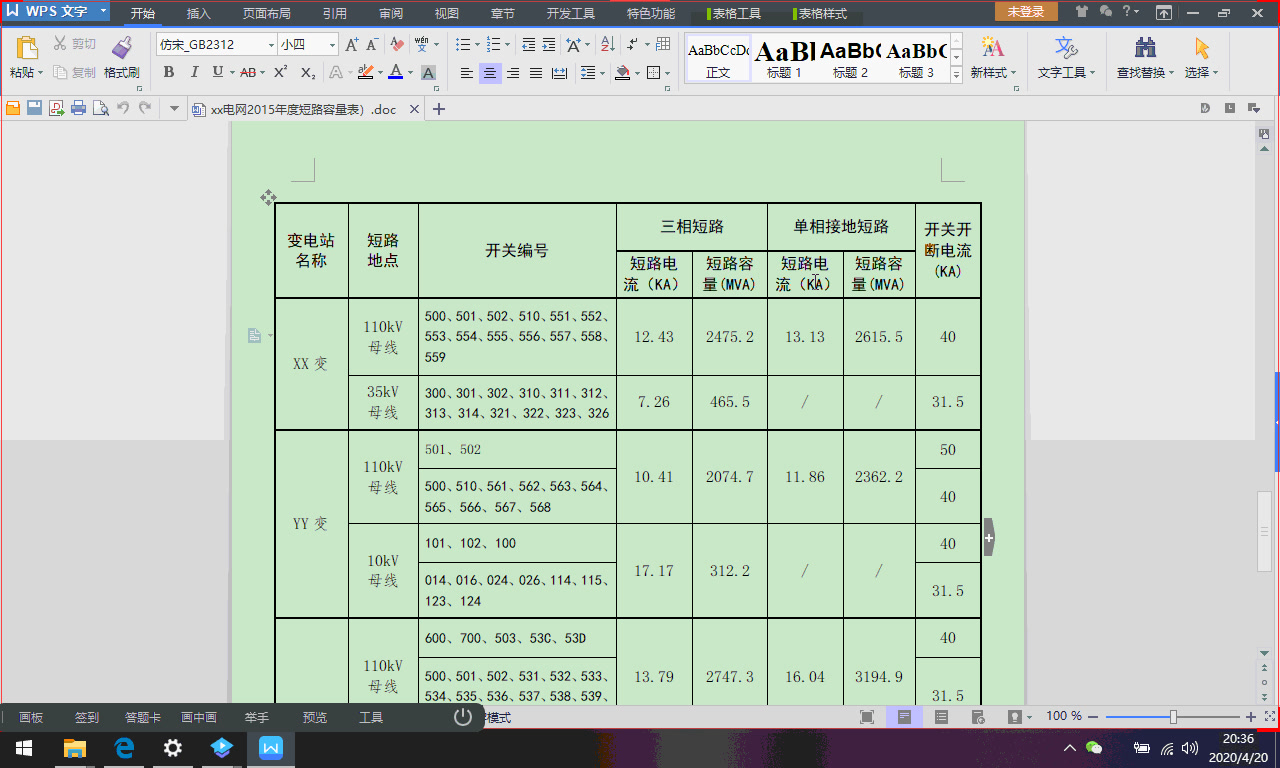Click the skin (T-shirt) icon in title bar
This screenshot has height=768, width=1280.
(1083, 12)
